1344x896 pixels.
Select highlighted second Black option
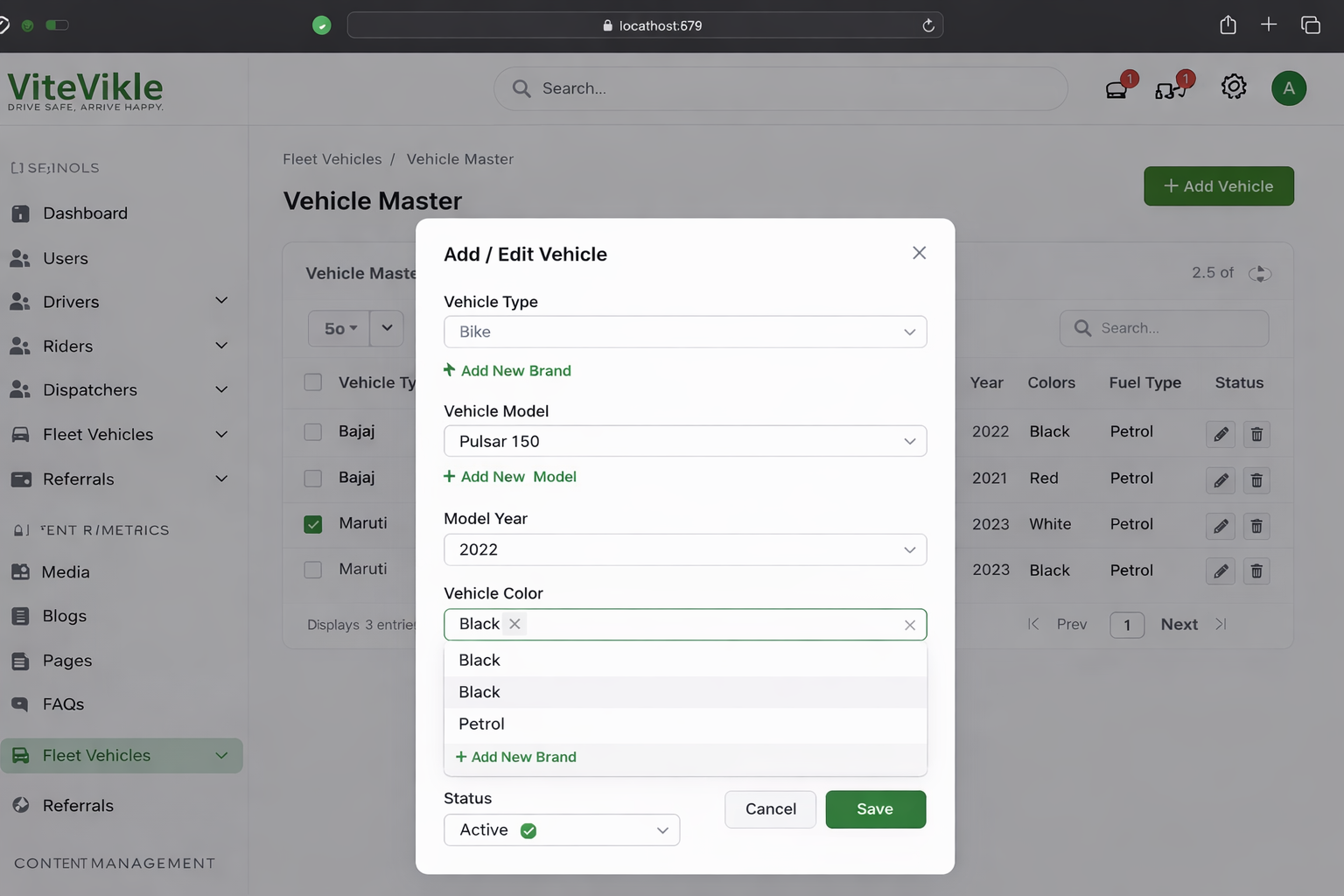pyautogui.click(x=685, y=692)
